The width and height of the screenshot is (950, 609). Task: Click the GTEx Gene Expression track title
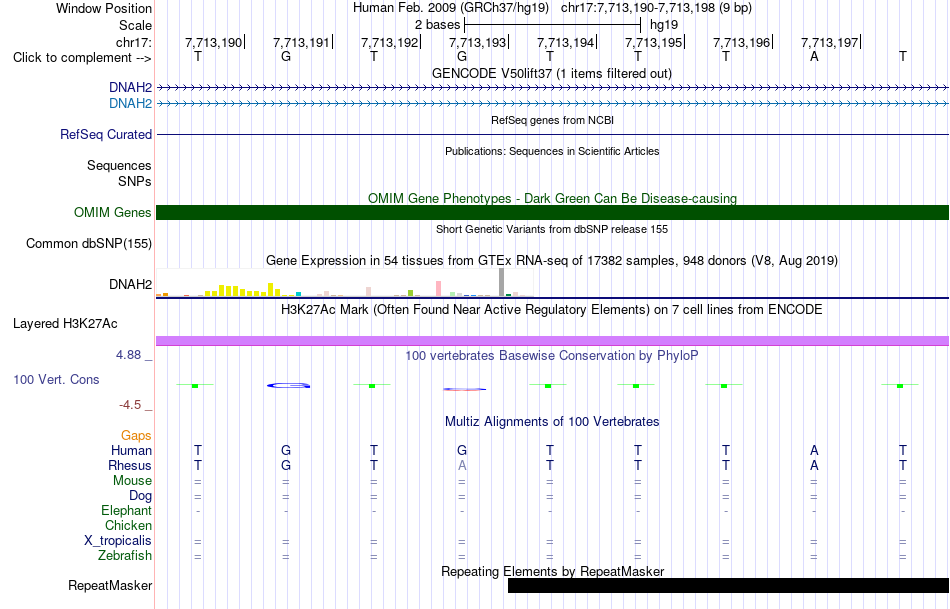click(552, 261)
